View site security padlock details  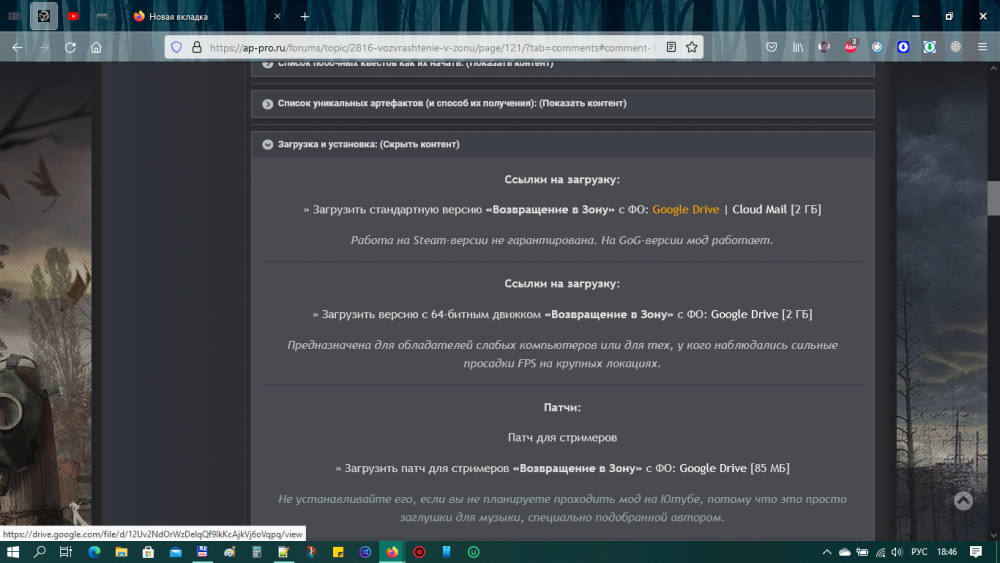click(x=196, y=47)
